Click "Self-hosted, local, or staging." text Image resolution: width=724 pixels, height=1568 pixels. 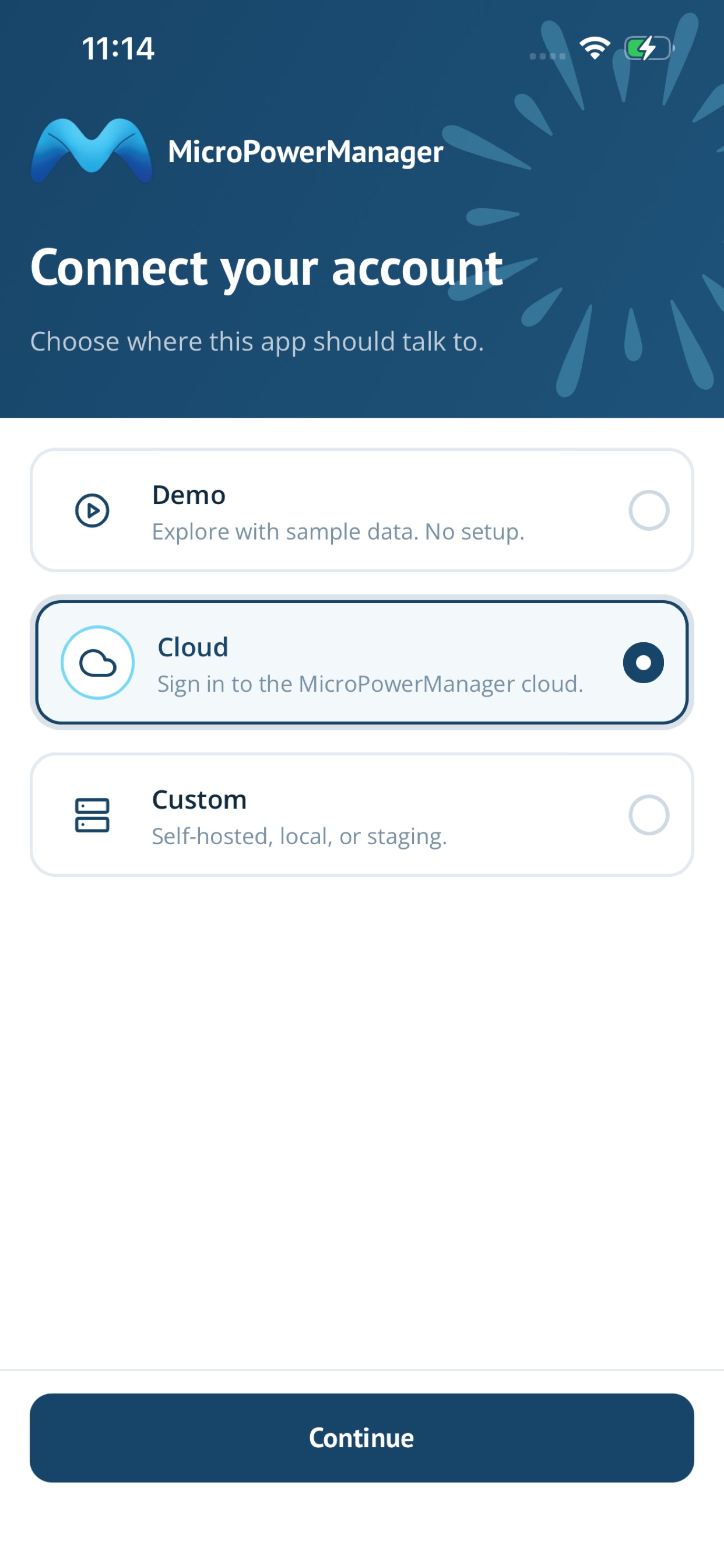coord(299,837)
